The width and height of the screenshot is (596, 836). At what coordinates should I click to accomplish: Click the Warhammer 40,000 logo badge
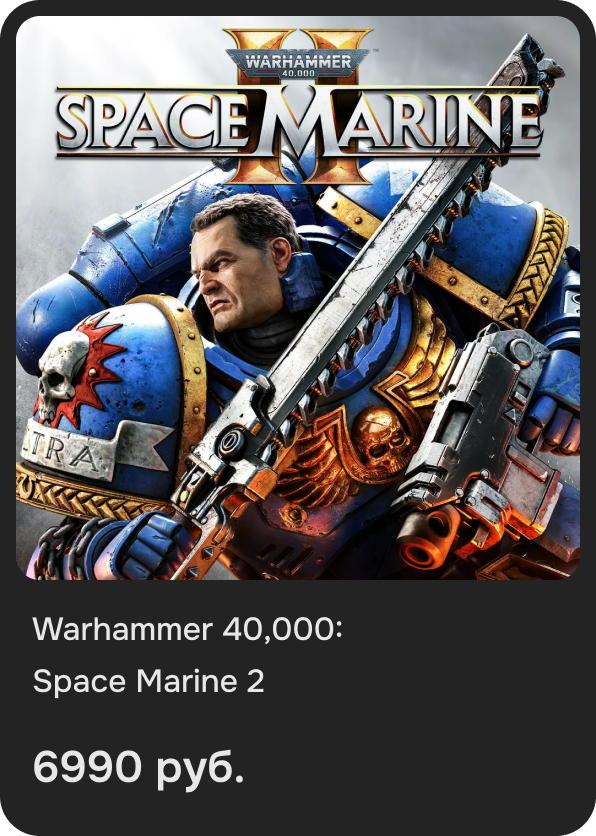[297, 63]
